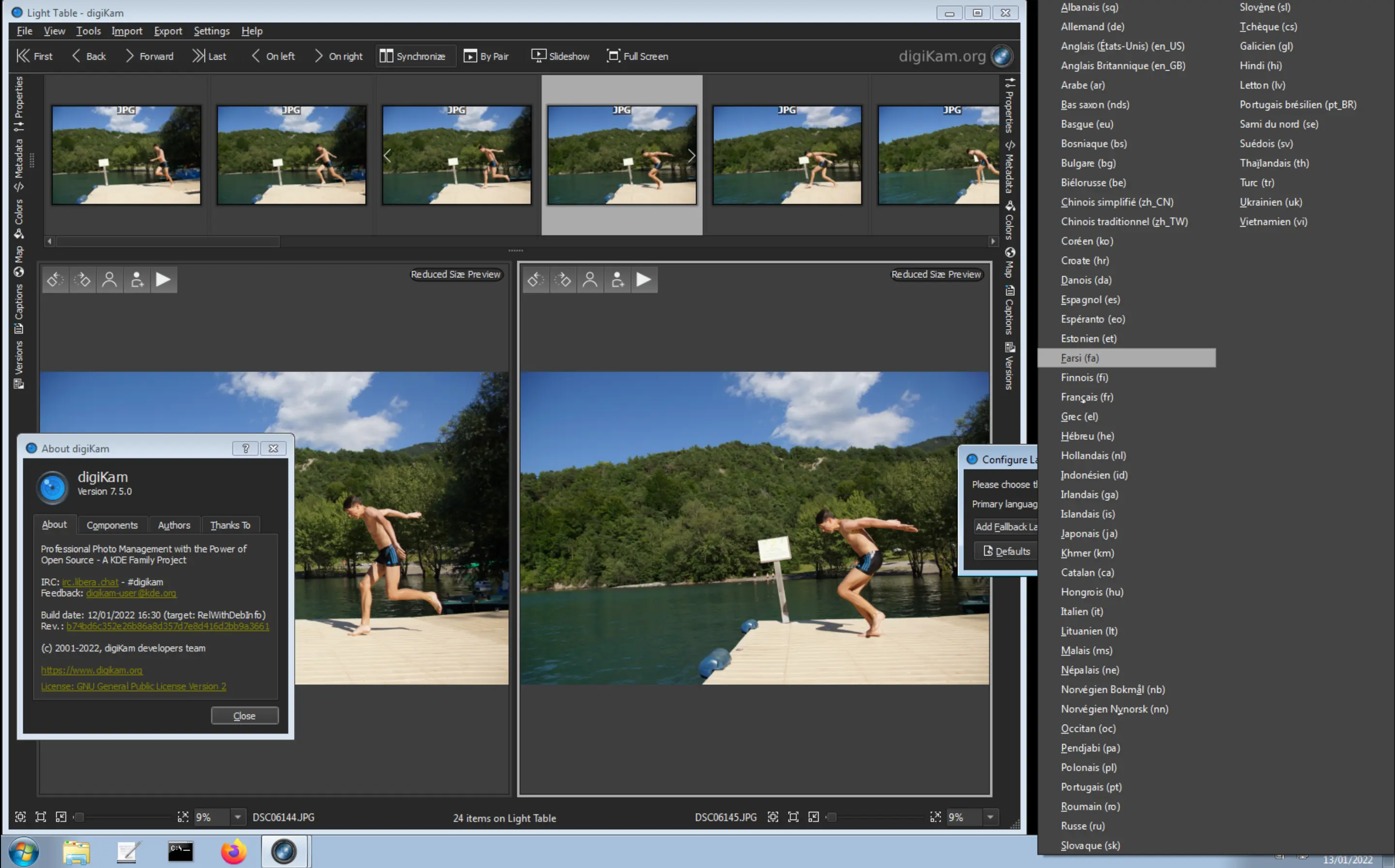Start a Slideshow from the toolbar
The image size is (1395, 868).
(x=560, y=56)
